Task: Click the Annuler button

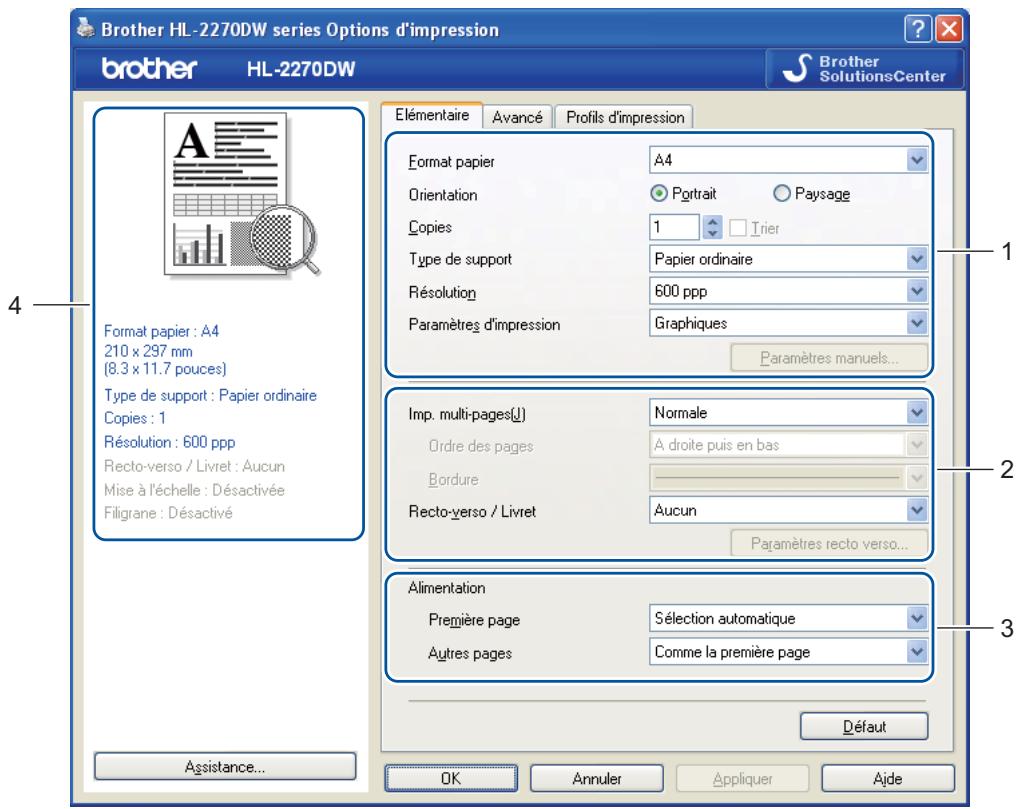Action: point(597,778)
